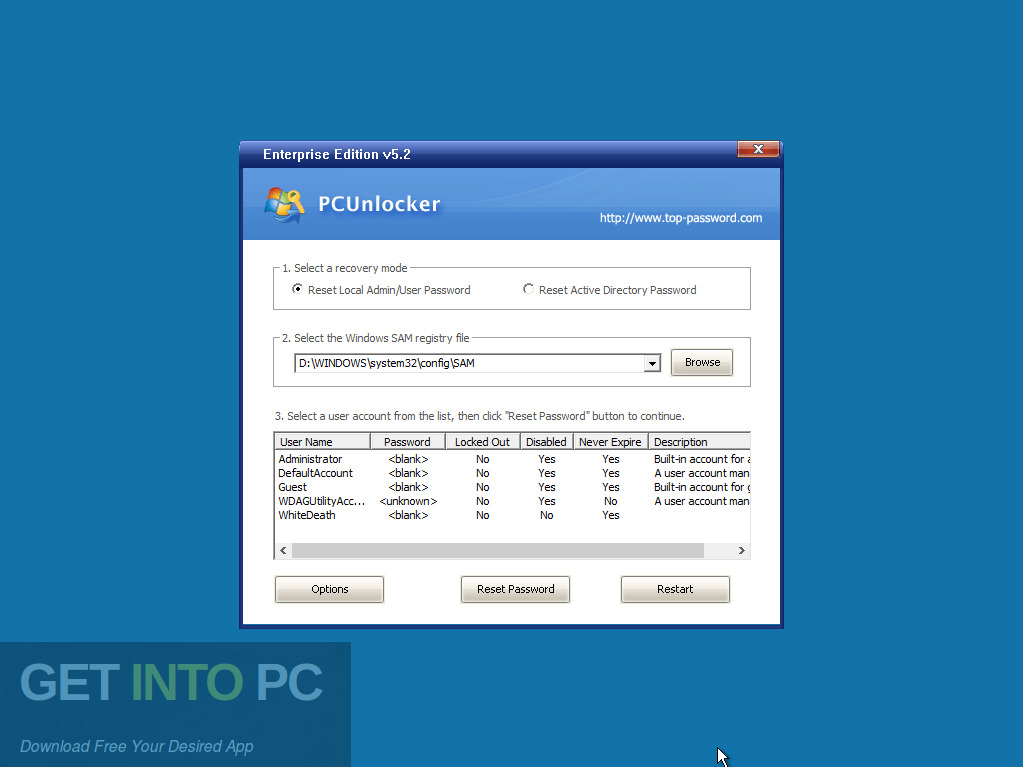Select the WDAGUtilityAcc... account row
Viewport: 1023px width, 767px height.
tap(513, 501)
